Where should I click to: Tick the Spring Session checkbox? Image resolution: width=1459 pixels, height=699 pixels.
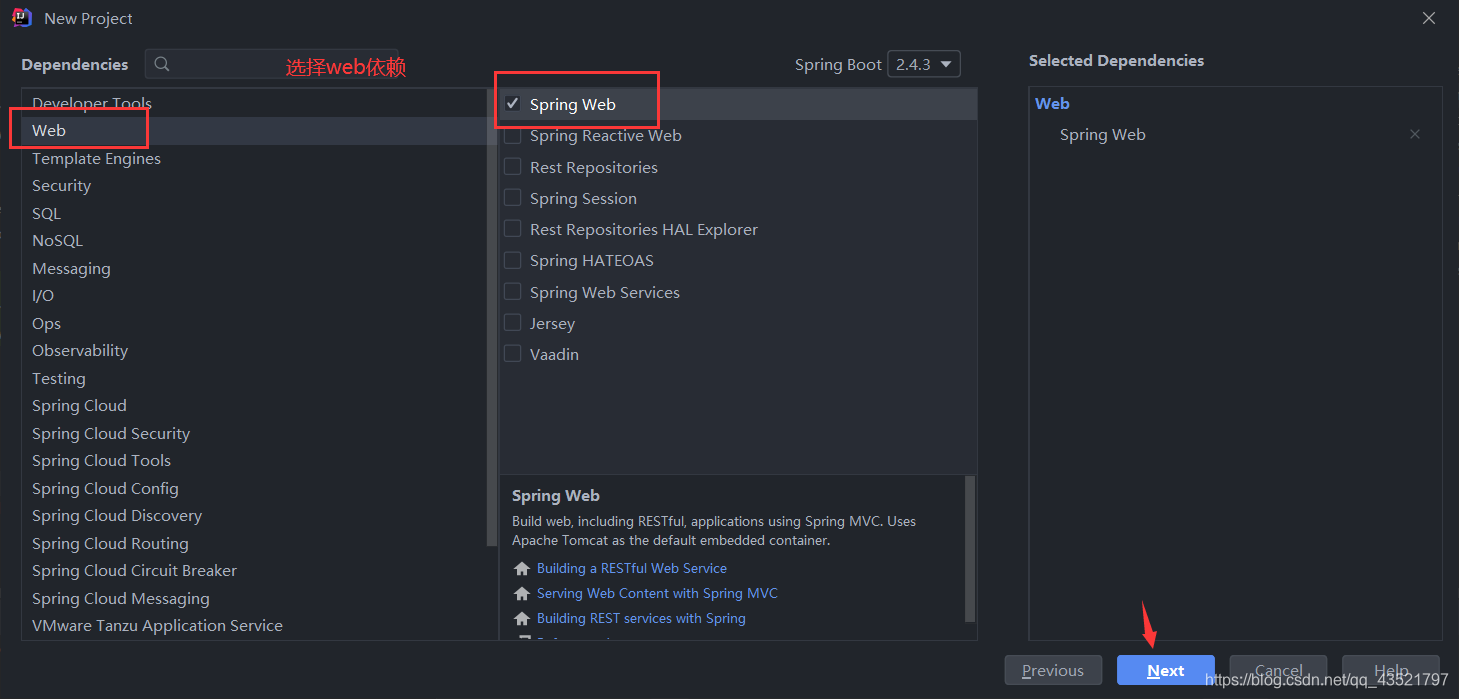coord(513,198)
